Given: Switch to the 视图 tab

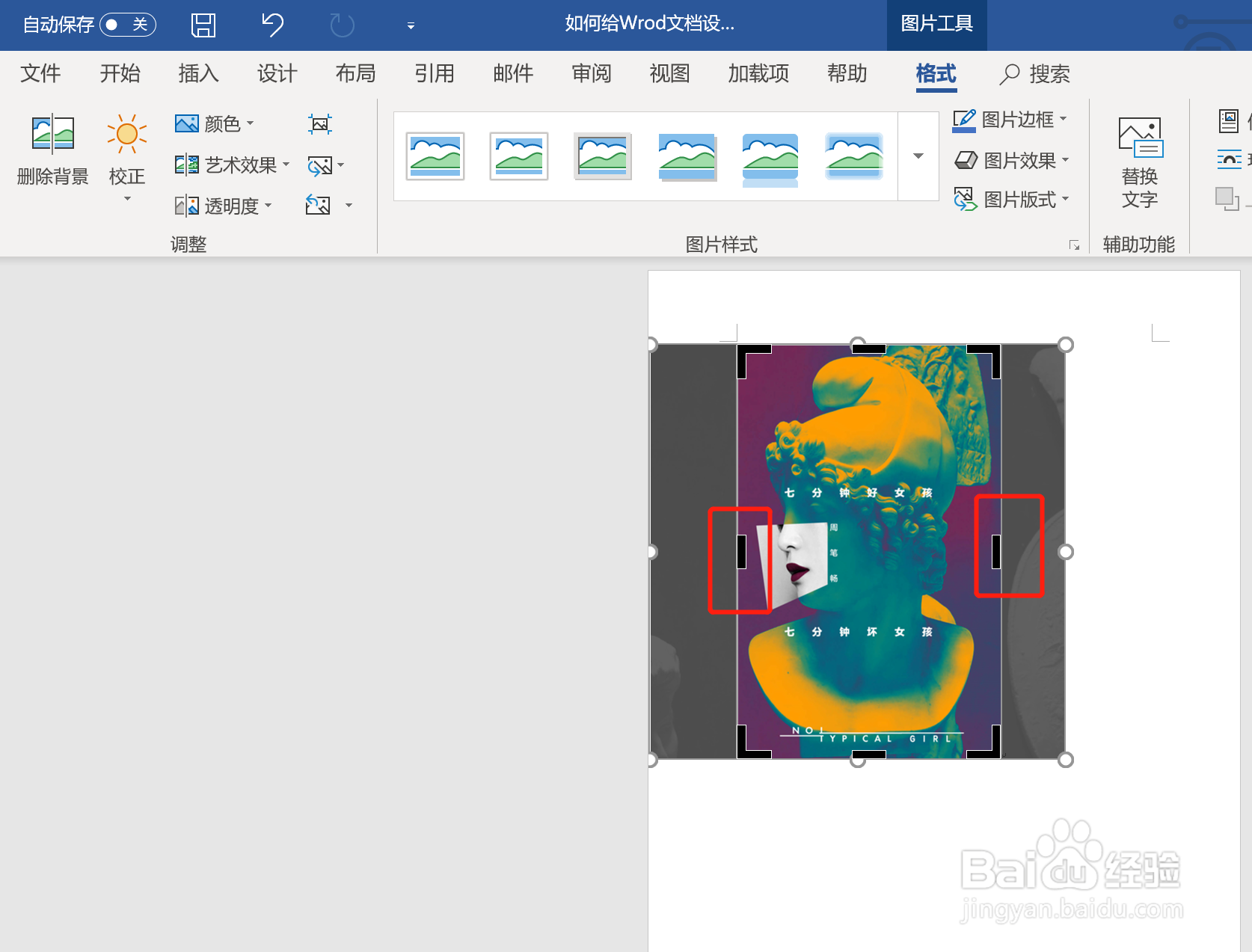Looking at the screenshot, I should coord(669,73).
